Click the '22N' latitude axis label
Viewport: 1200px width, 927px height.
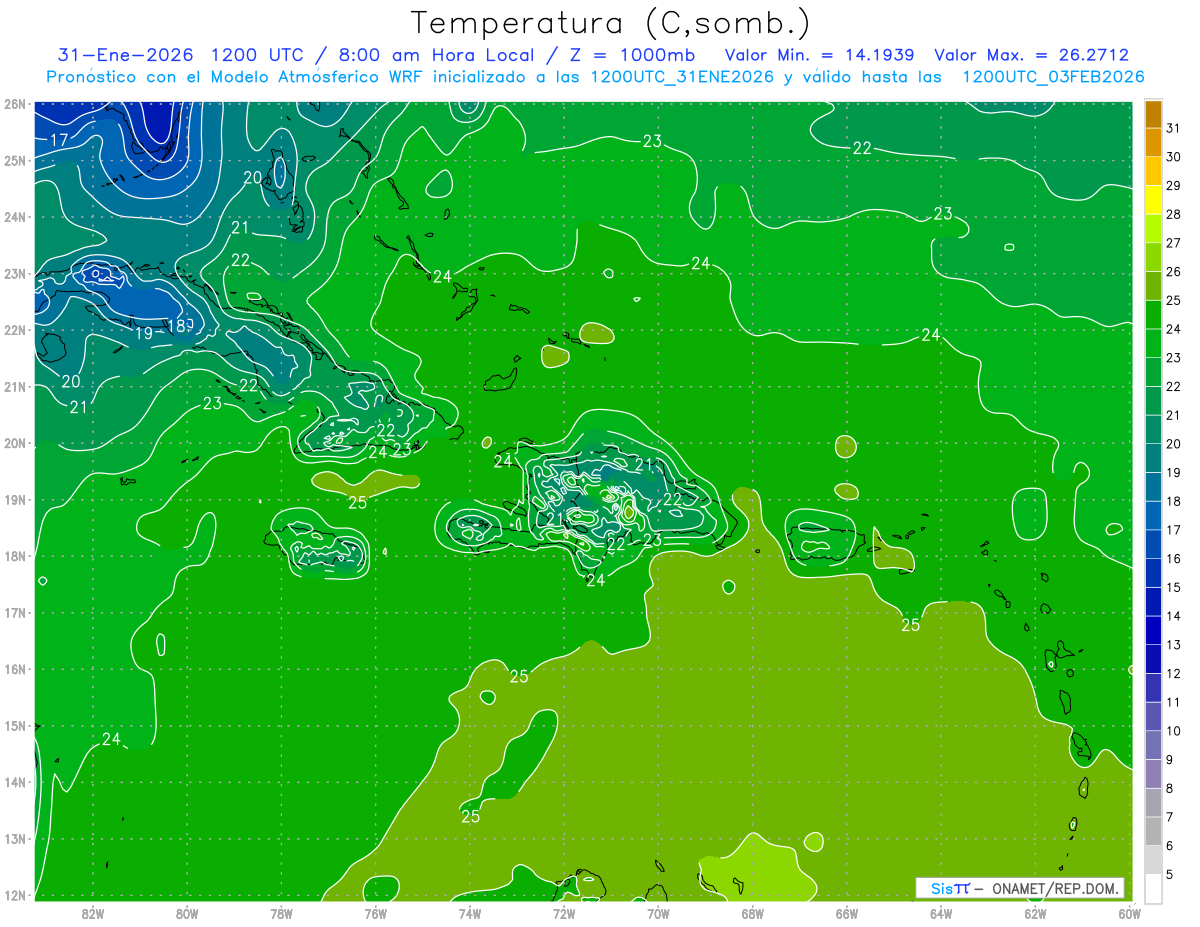(15, 330)
